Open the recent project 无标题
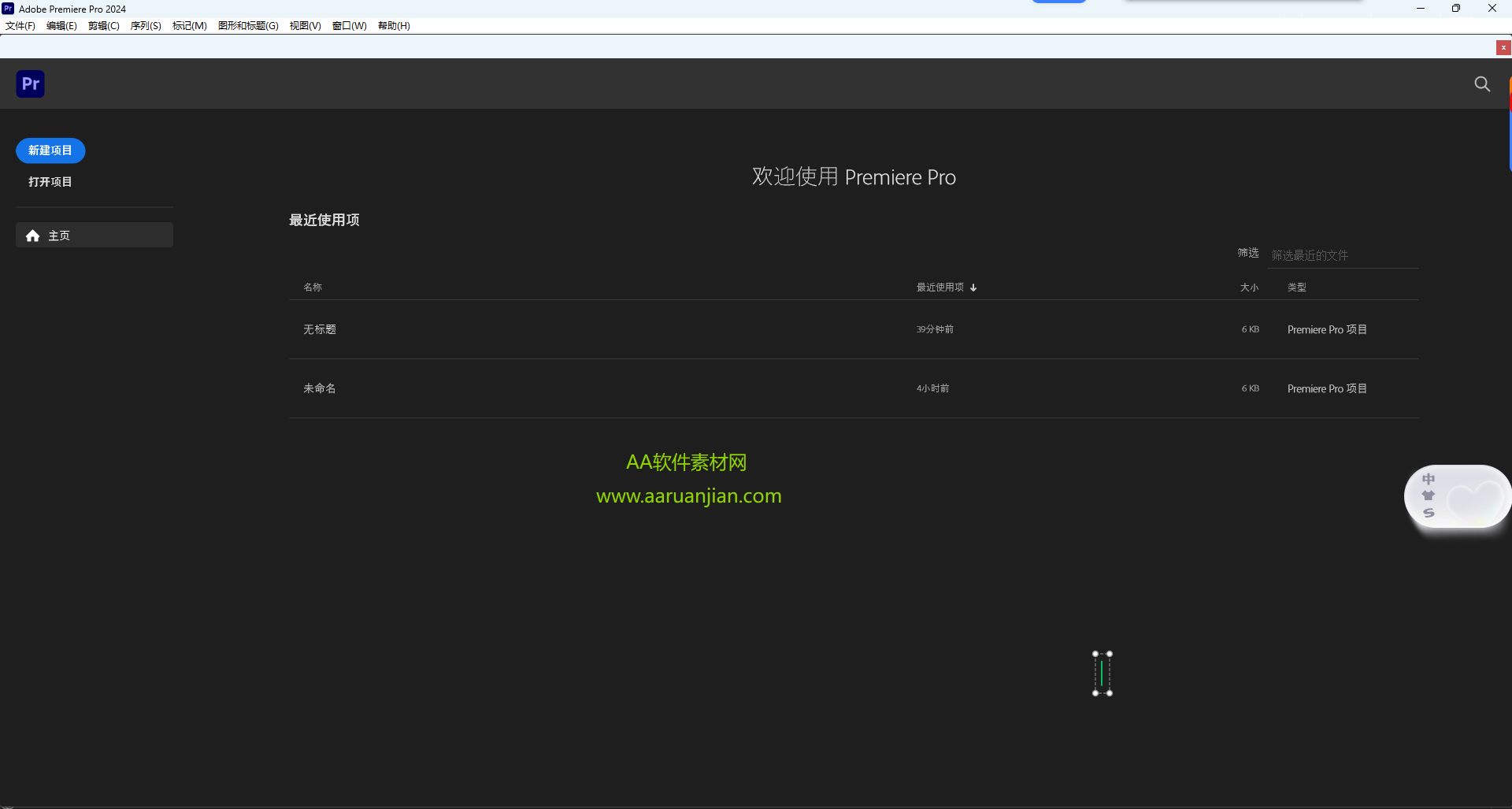The image size is (1512, 809). (x=319, y=329)
